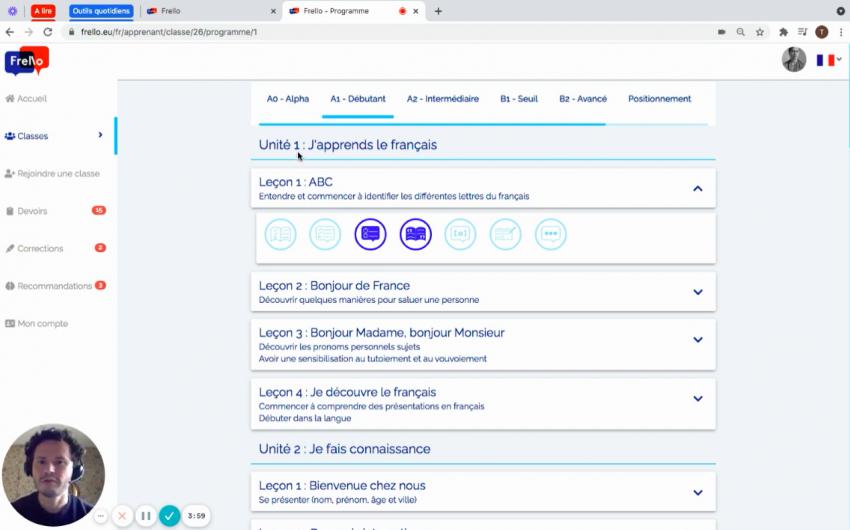
Task: Open the speech-bubble activity icon in Leçon 1
Action: 551,234
